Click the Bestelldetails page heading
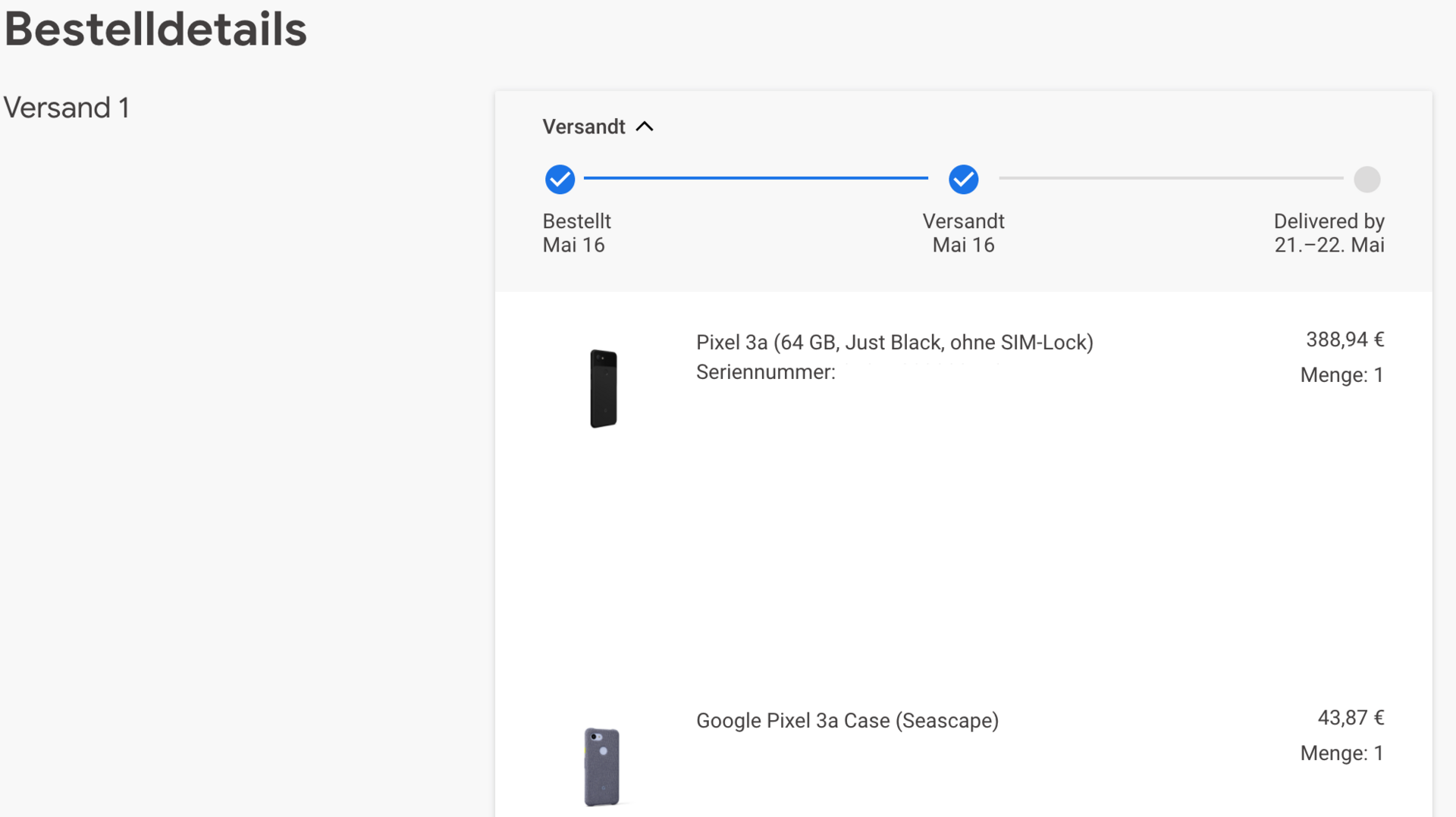The width and height of the screenshot is (1456, 817). (155, 30)
